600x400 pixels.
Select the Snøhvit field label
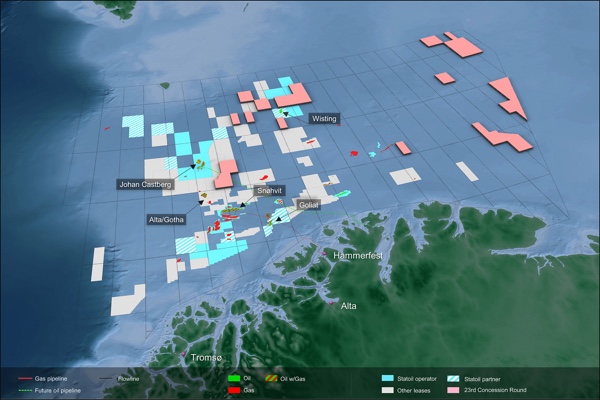click(x=270, y=189)
